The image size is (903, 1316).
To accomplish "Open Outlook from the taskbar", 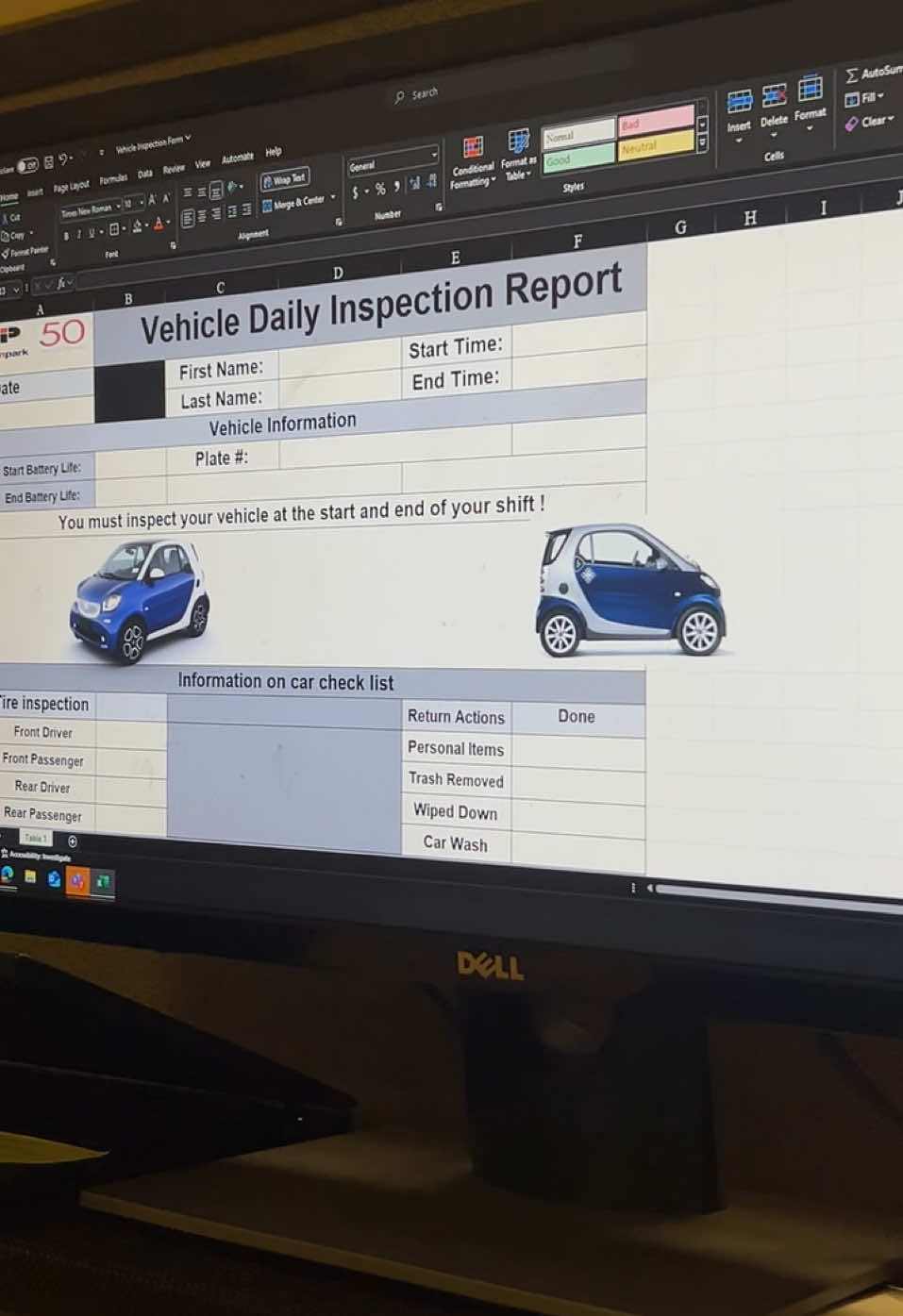I will tap(54, 879).
